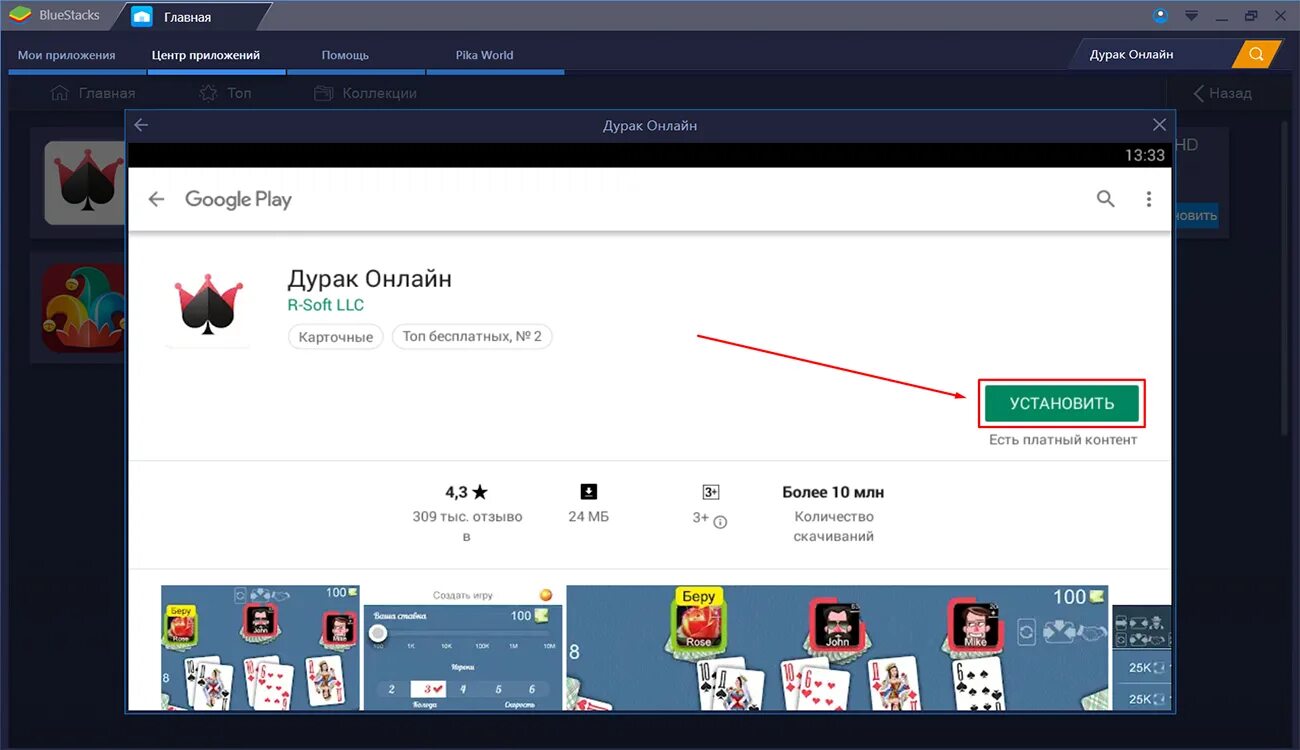This screenshot has width=1300, height=750.
Task: Click the 3+ info circle icon
Action: (720, 521)
